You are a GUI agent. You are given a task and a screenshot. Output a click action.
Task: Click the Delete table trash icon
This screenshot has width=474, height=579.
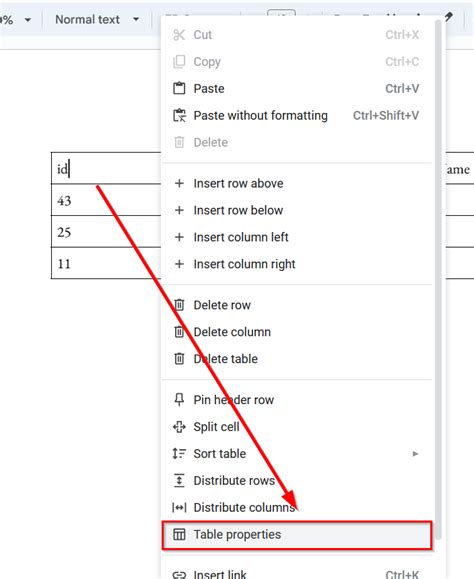[179, 359]
